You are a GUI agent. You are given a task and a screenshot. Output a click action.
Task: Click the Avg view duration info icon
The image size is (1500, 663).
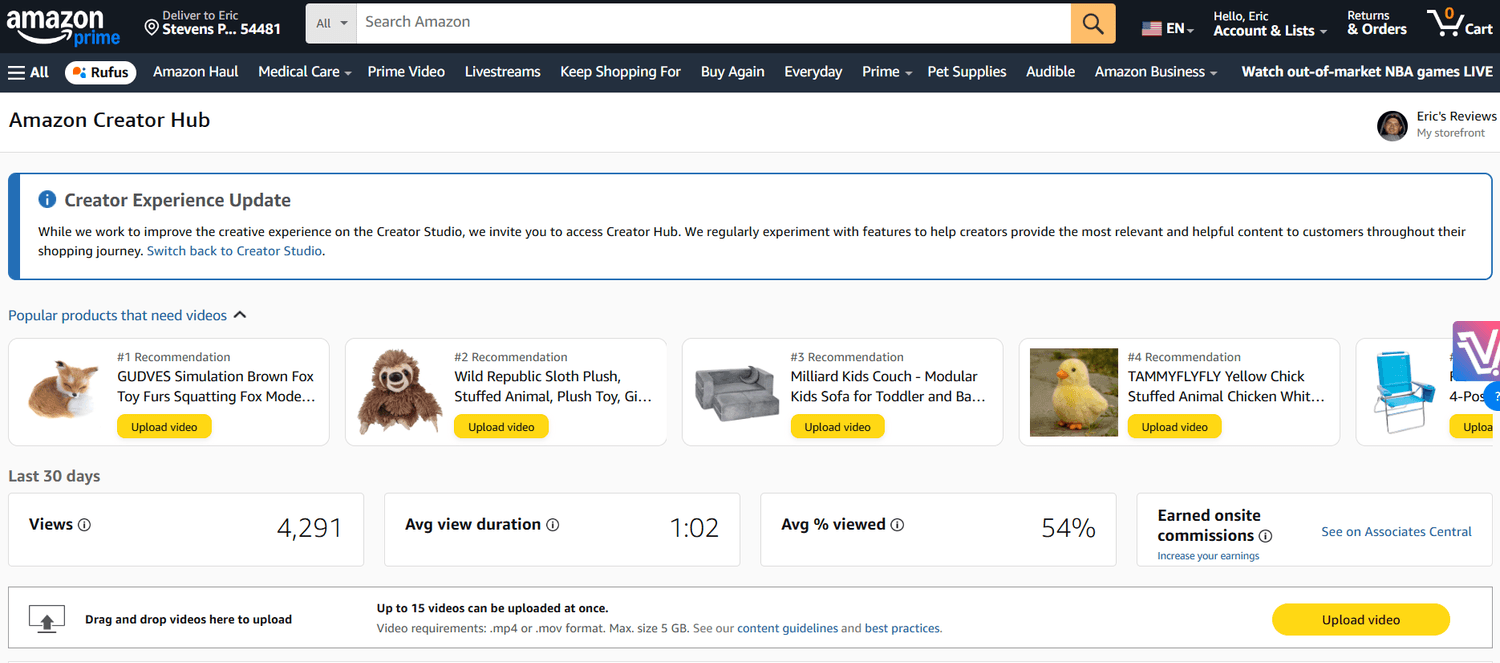tap(553, 525)
